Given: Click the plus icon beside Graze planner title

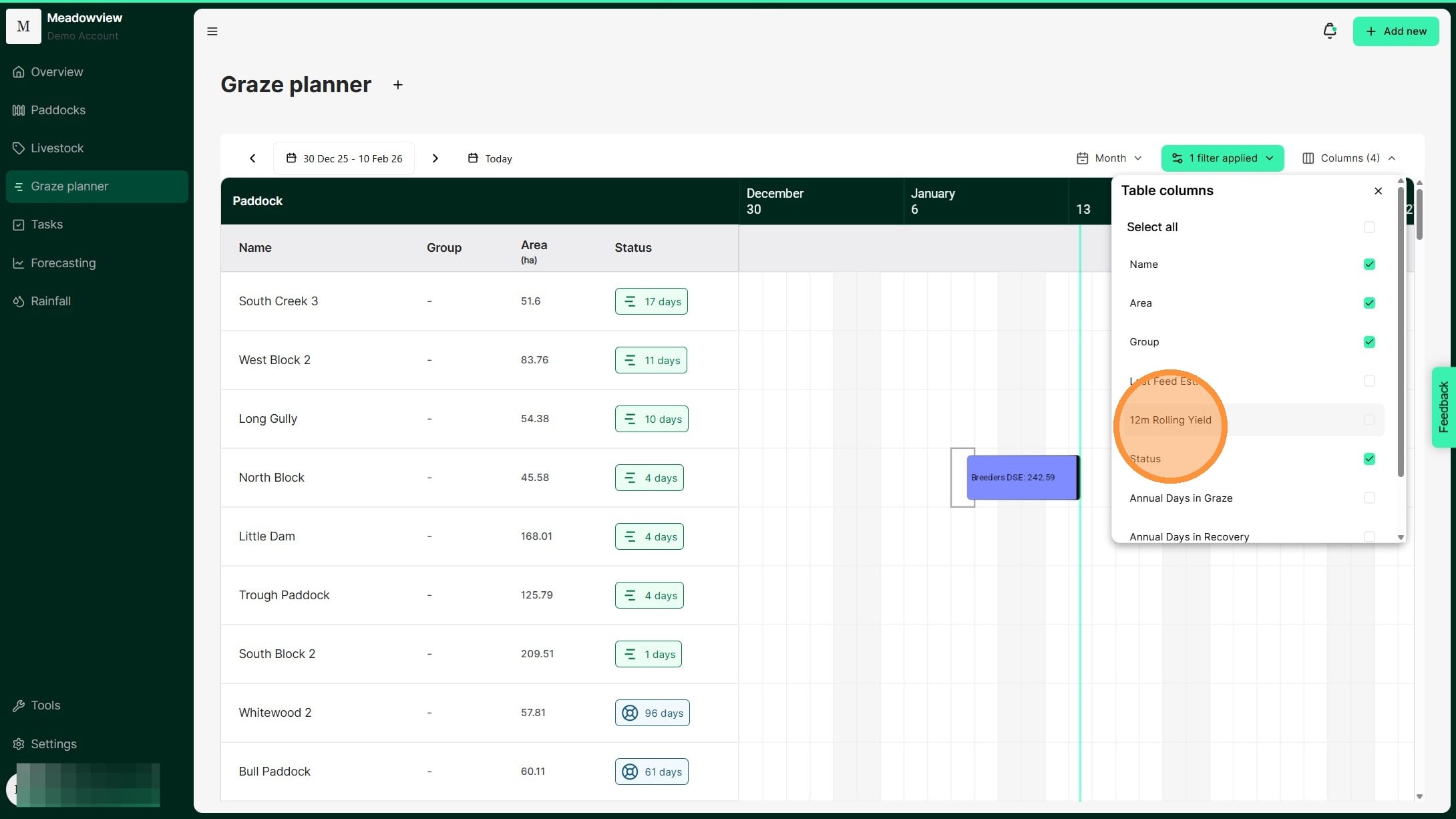Looking at the screenshot, I should 397,85.
